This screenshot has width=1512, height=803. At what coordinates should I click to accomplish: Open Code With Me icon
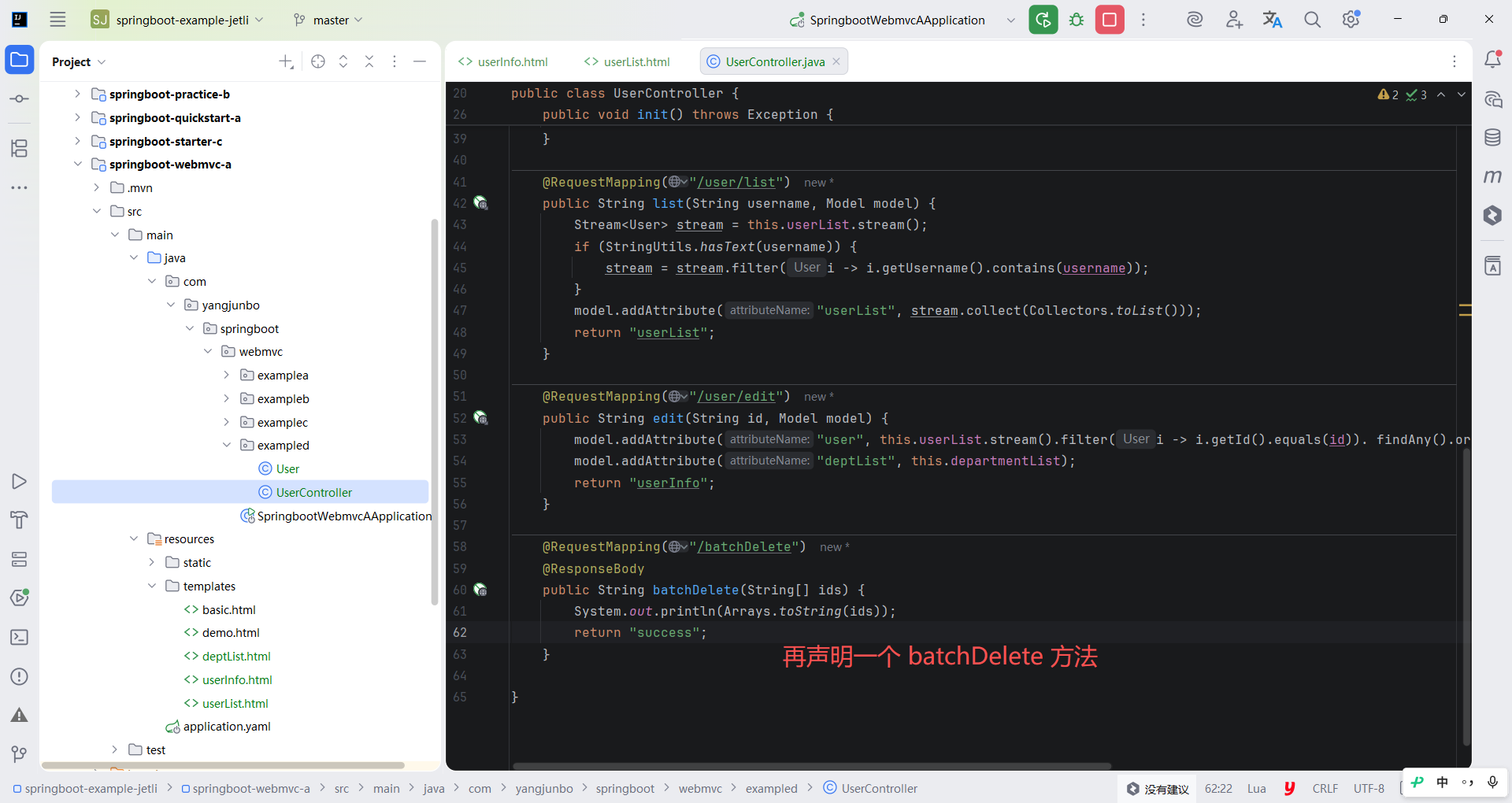pyautogui.click(x=1234, y=20)
